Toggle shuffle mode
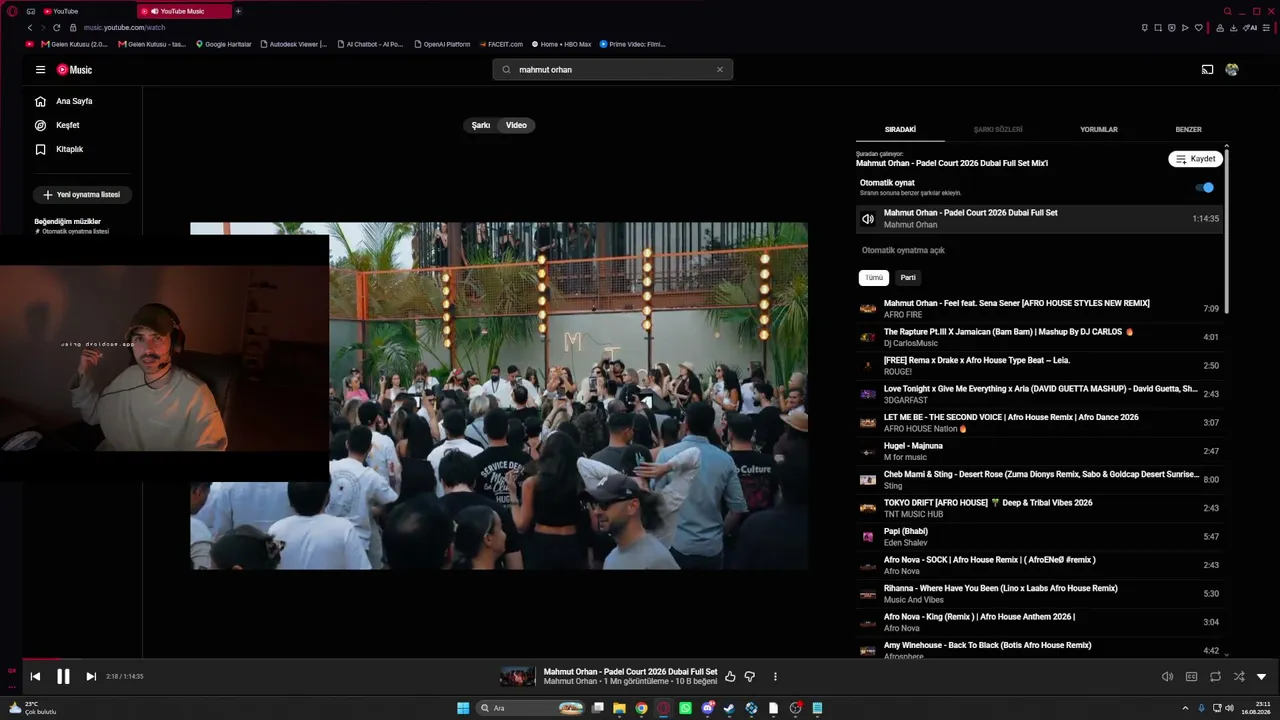 1239,677
